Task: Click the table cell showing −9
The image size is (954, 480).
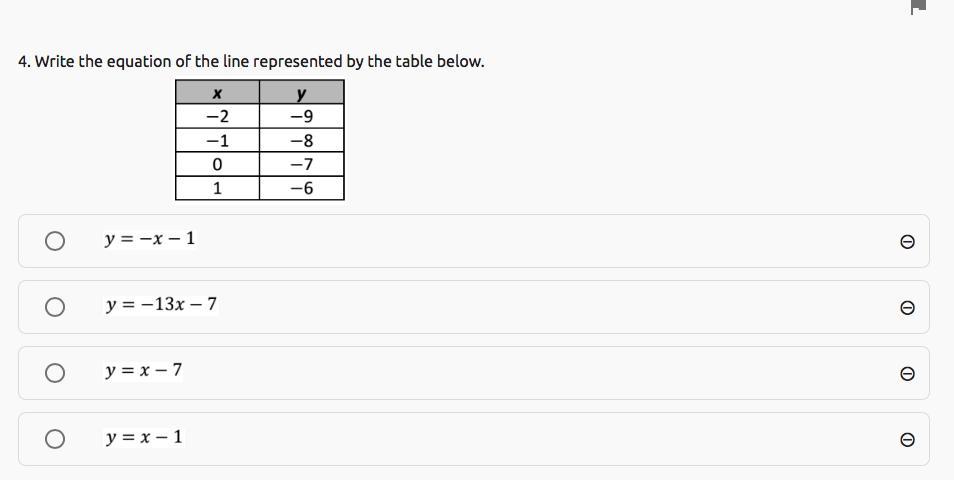Action: point(301,116)
